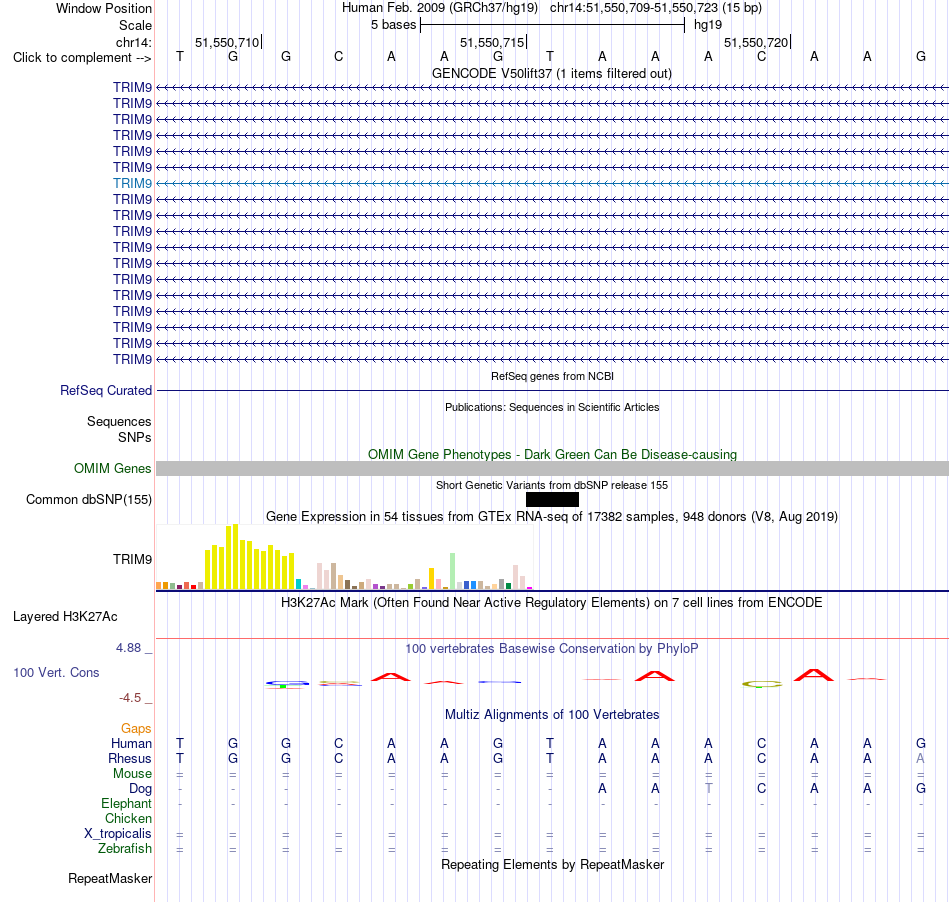The width and height of the screenshot is (950, 902).
Task: Click the Gaps row label
Action: click(136, 729)
